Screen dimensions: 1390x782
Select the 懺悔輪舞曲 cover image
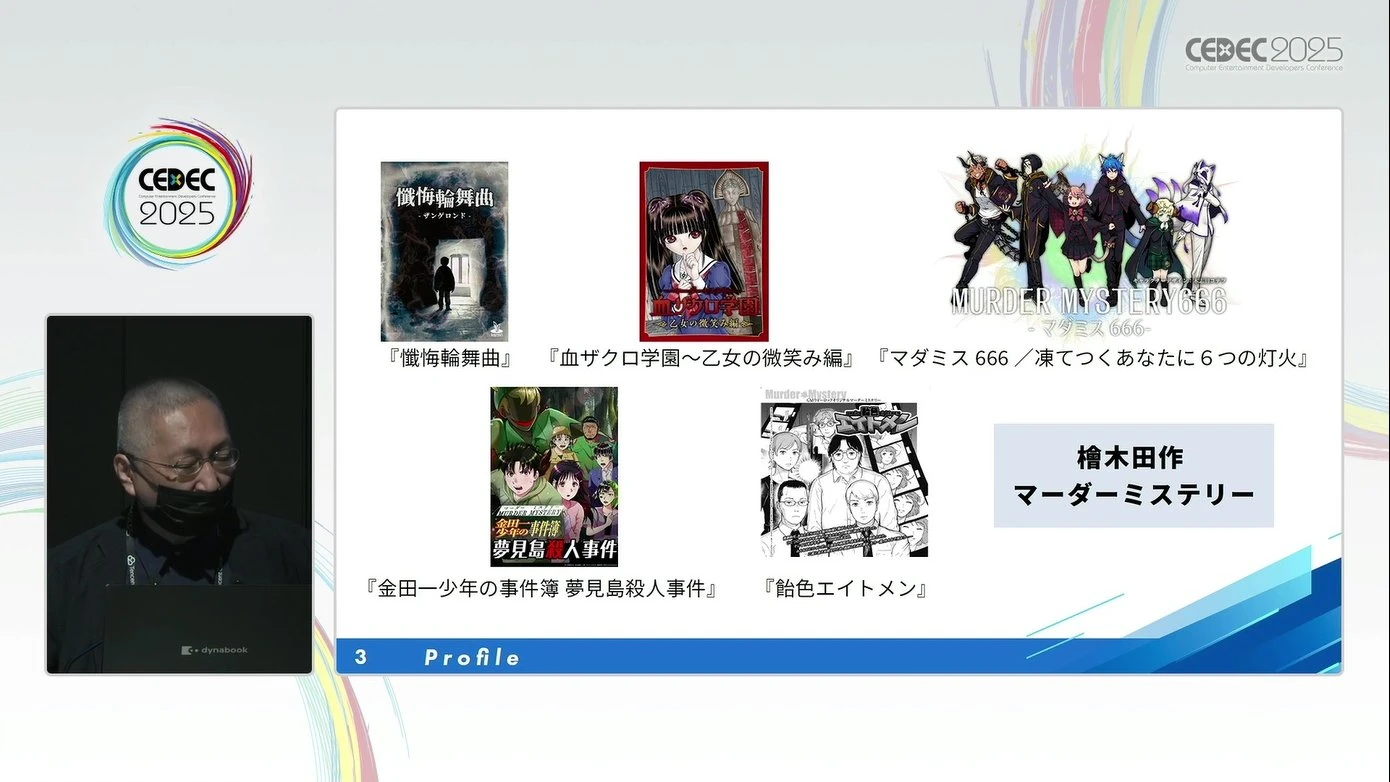pyautogui.click(x=444, y=251)
